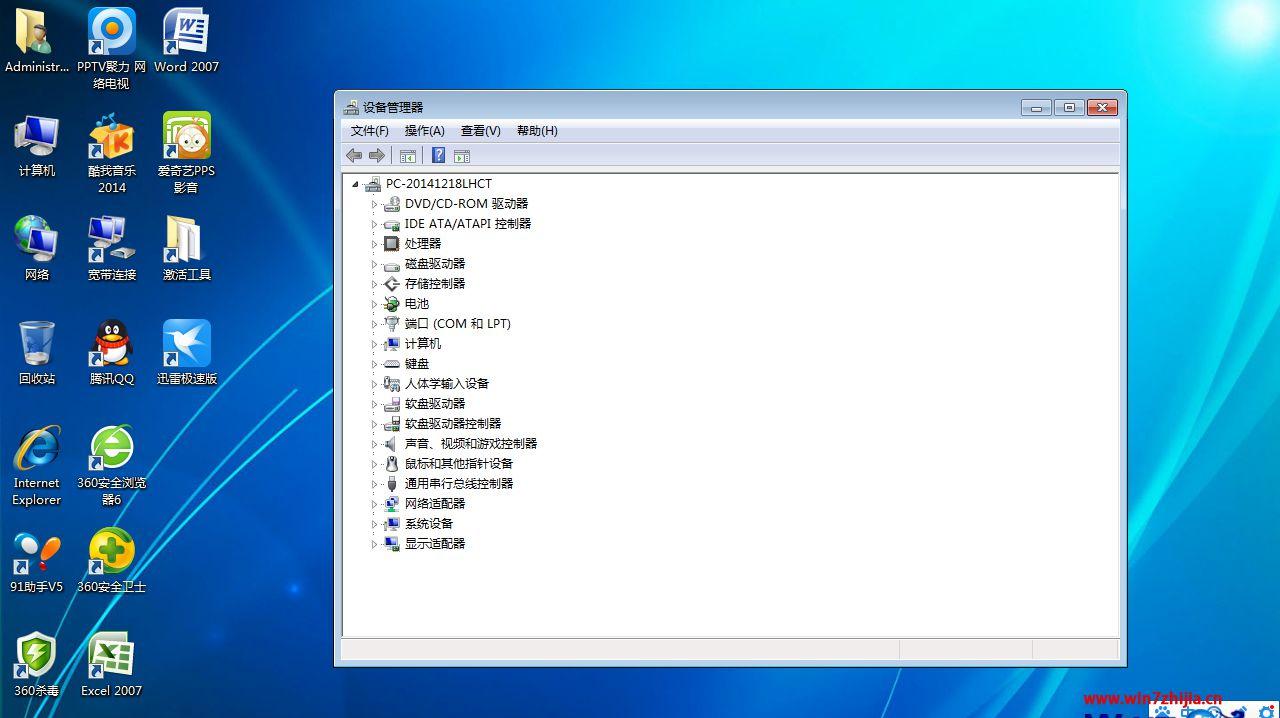Click the 软盘驱动器 floppy drive icon

tap(392, 404)
